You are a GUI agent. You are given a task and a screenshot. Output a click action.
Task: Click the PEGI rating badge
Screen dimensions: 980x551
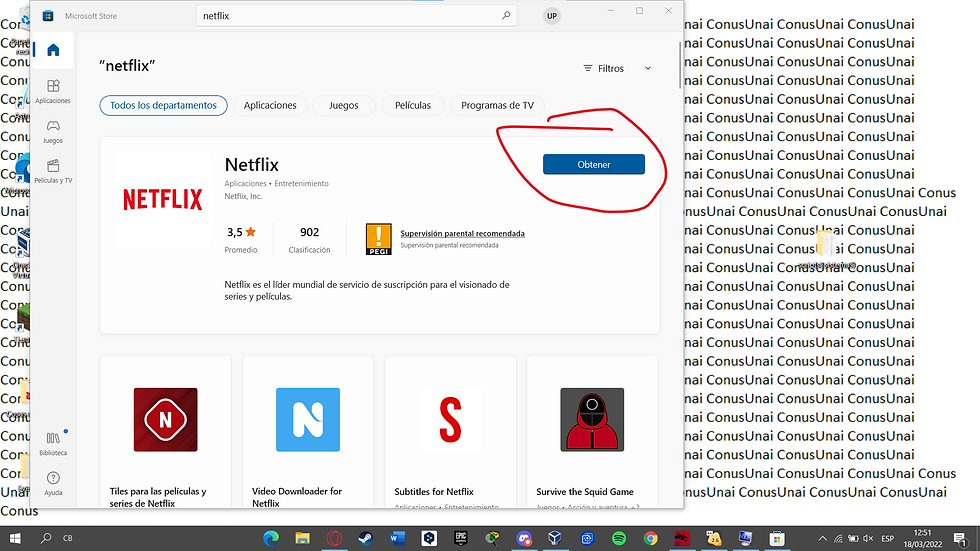(x=379, y=239)
